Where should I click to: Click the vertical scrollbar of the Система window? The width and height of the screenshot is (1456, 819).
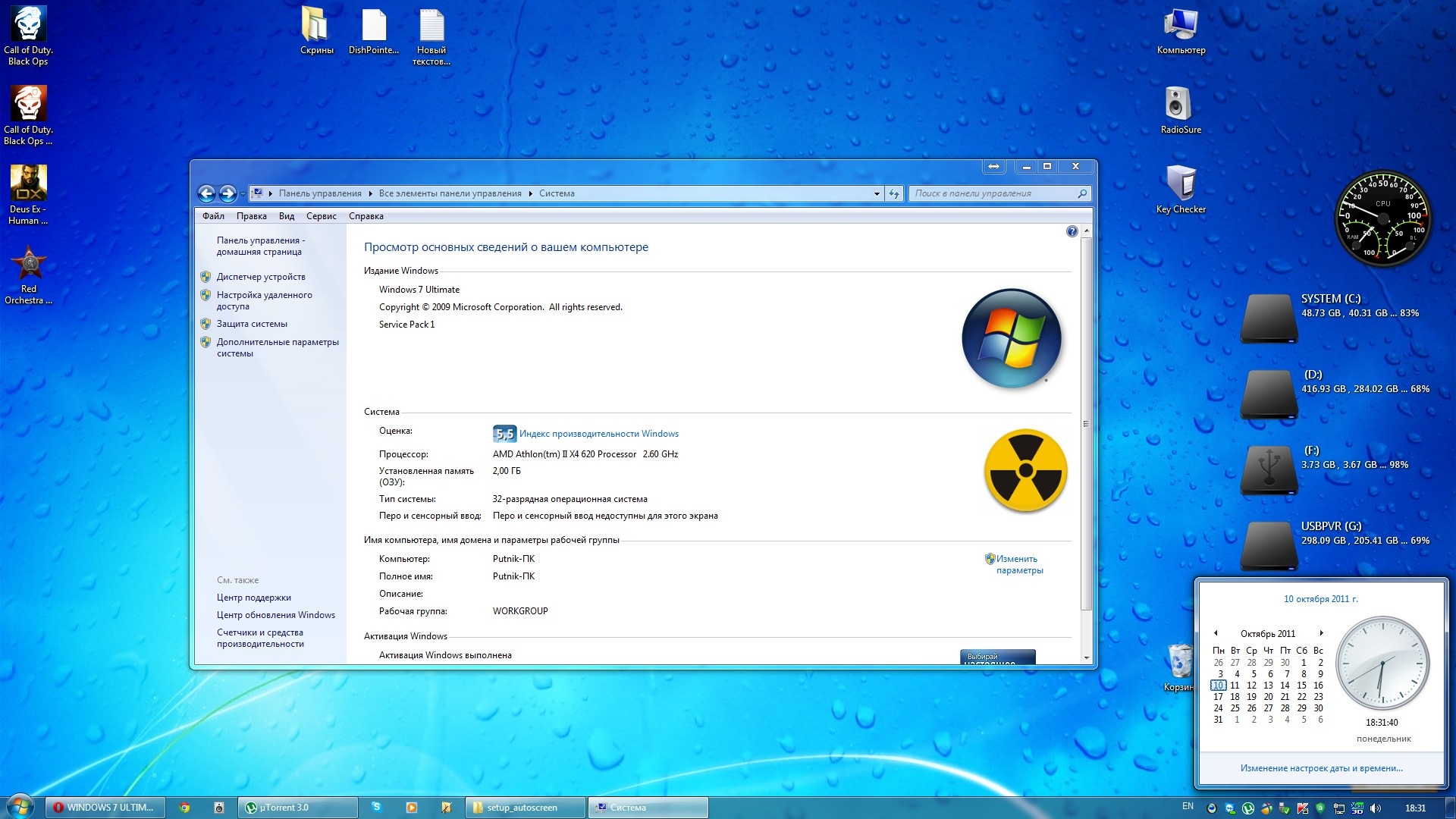point(1086,424)
